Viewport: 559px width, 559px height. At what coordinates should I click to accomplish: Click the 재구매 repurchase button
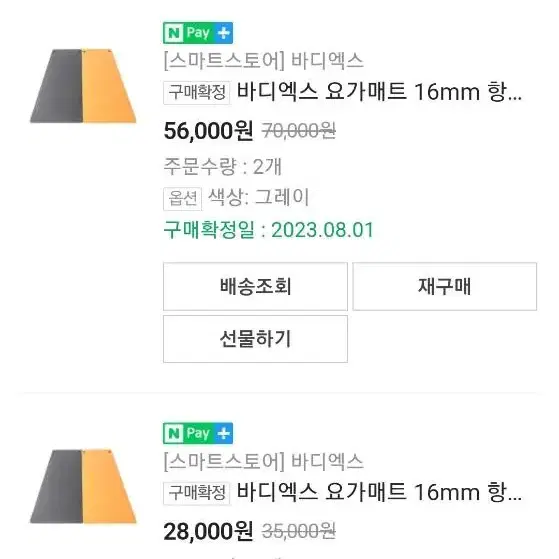tap(445, 286)
